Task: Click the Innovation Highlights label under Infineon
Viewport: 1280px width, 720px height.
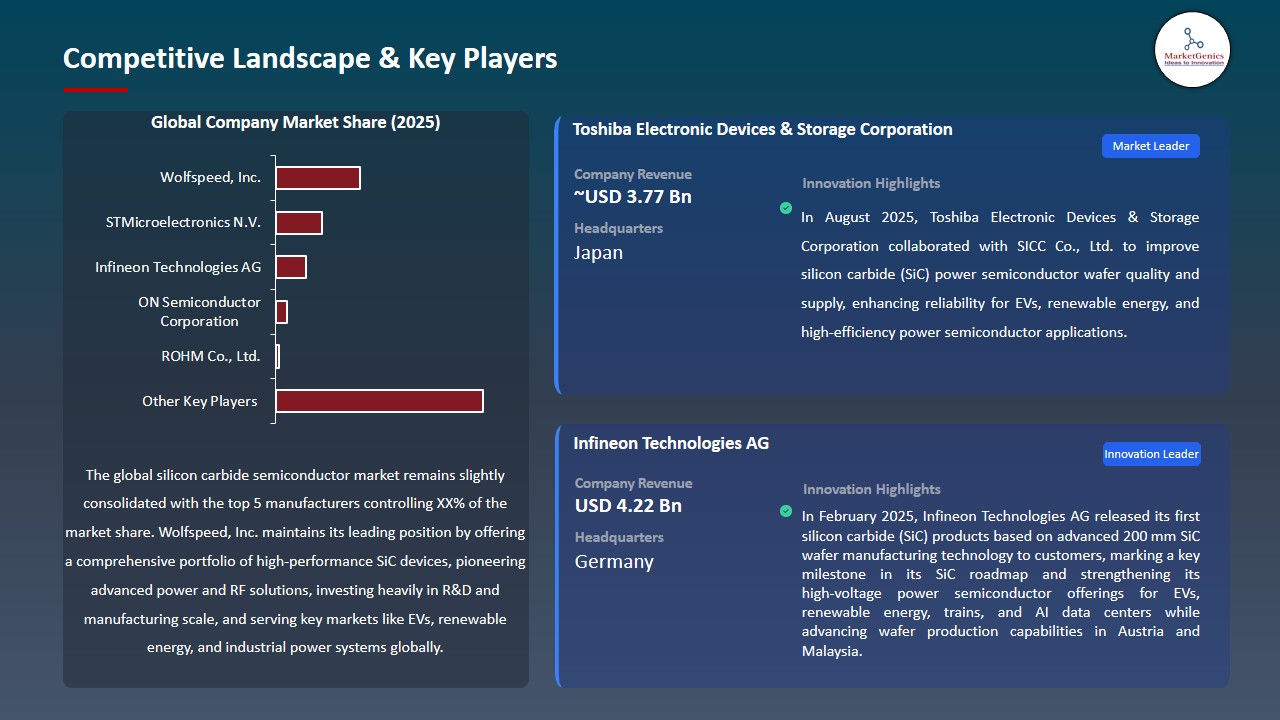Action: click(870, 489)
